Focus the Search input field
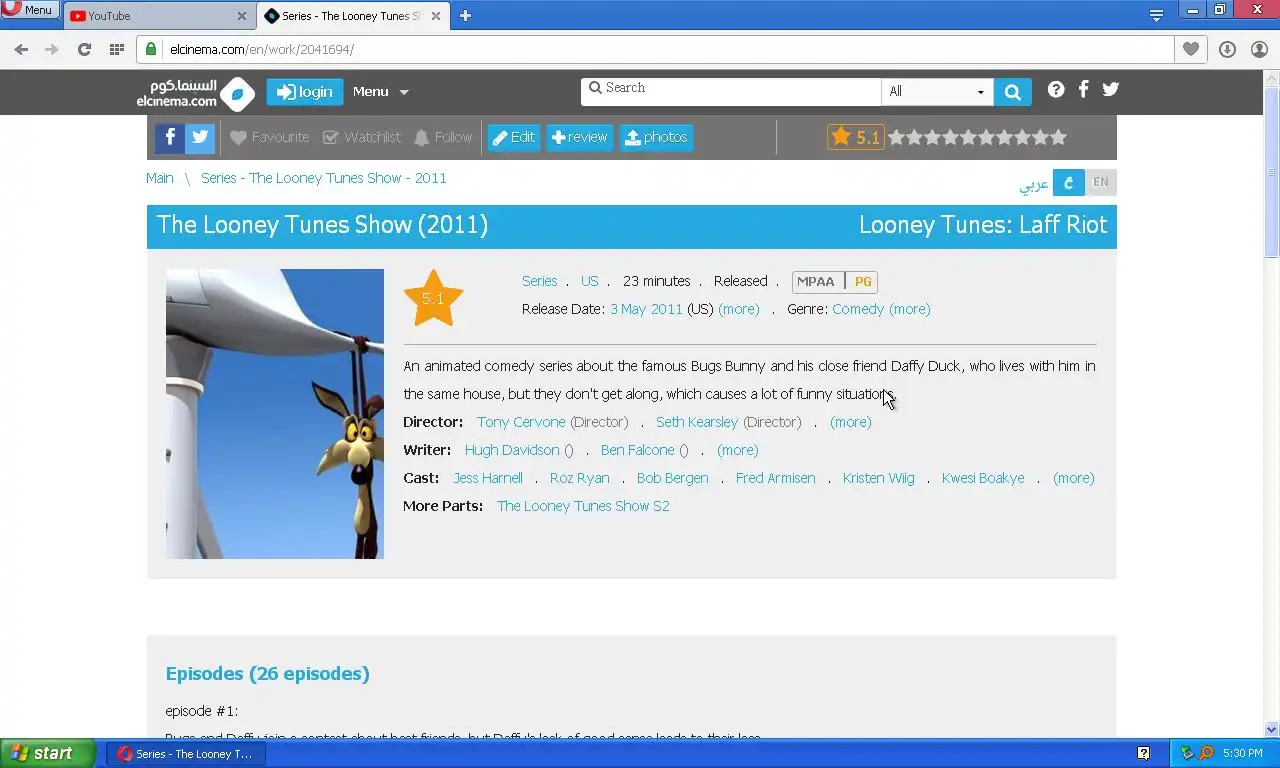Screen dimensions: 1280x768 click(x=731, y=91)
